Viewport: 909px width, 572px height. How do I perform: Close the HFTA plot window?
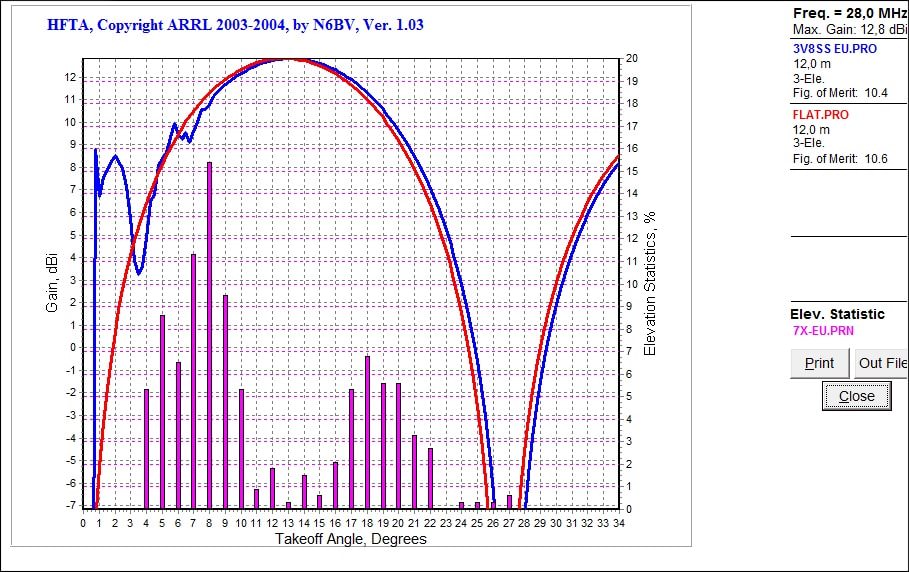coord(856,396)
